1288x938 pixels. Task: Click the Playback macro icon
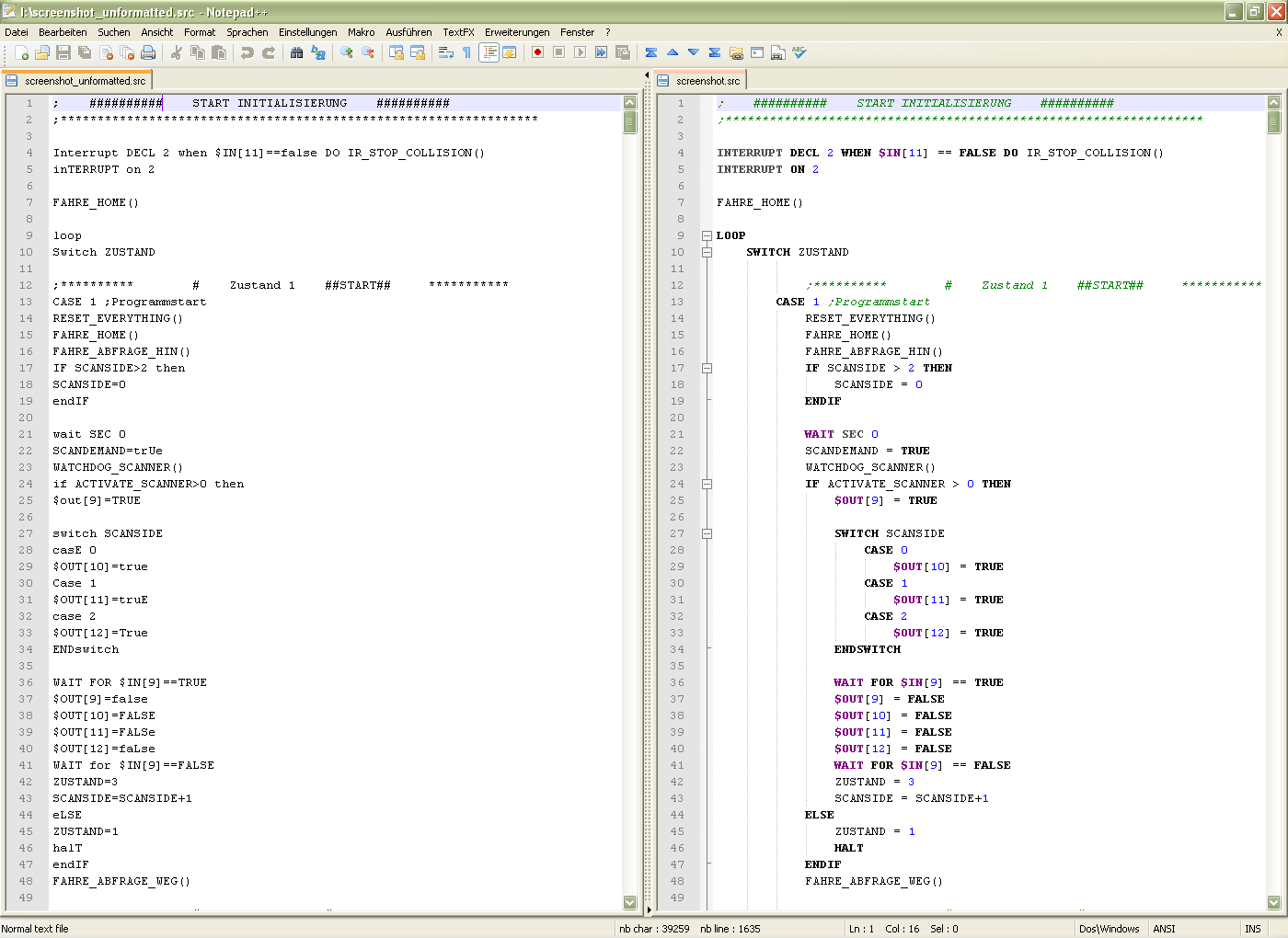580,53
